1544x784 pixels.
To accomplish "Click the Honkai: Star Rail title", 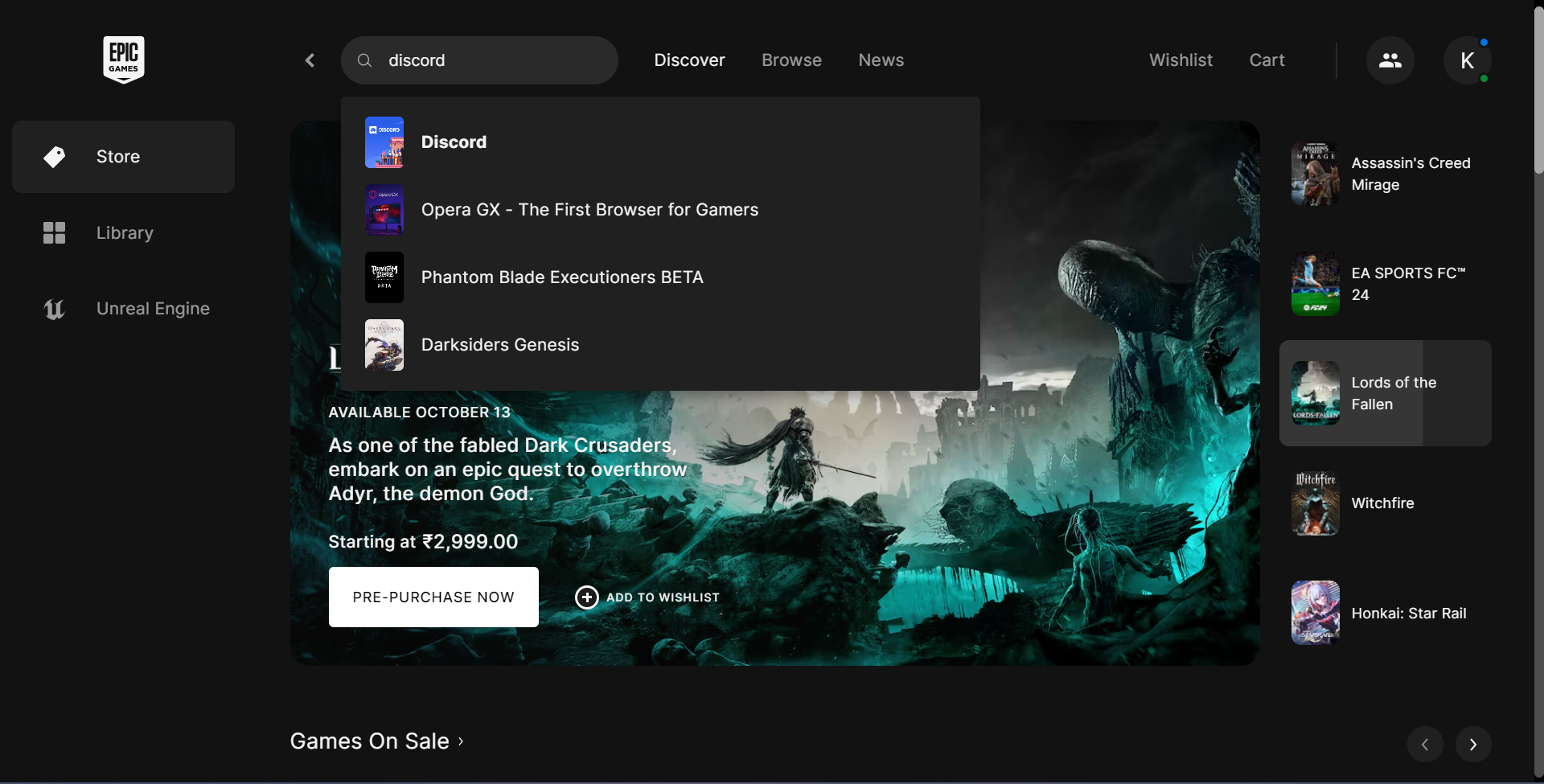I will point(1409,614).
